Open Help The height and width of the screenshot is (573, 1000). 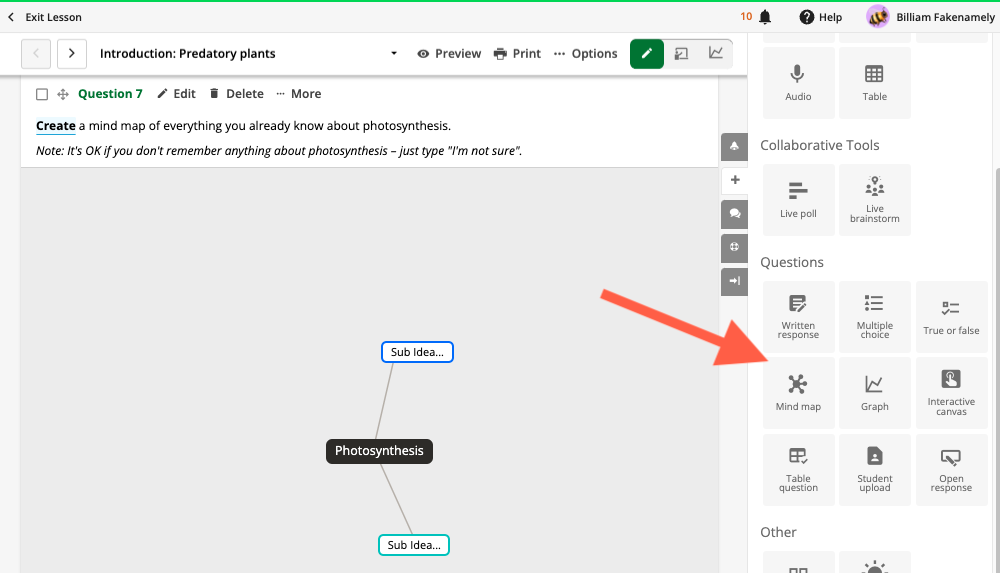click(821, 17)
